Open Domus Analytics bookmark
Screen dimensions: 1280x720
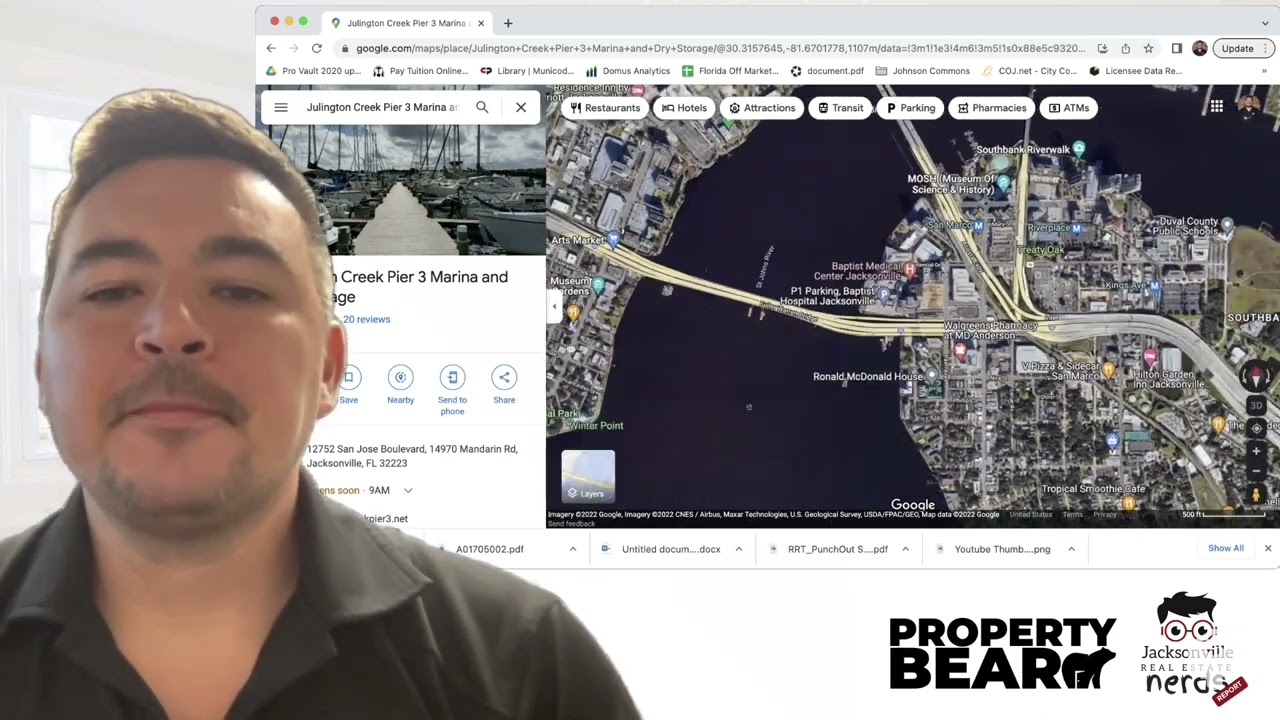click(x=628, y=71)
